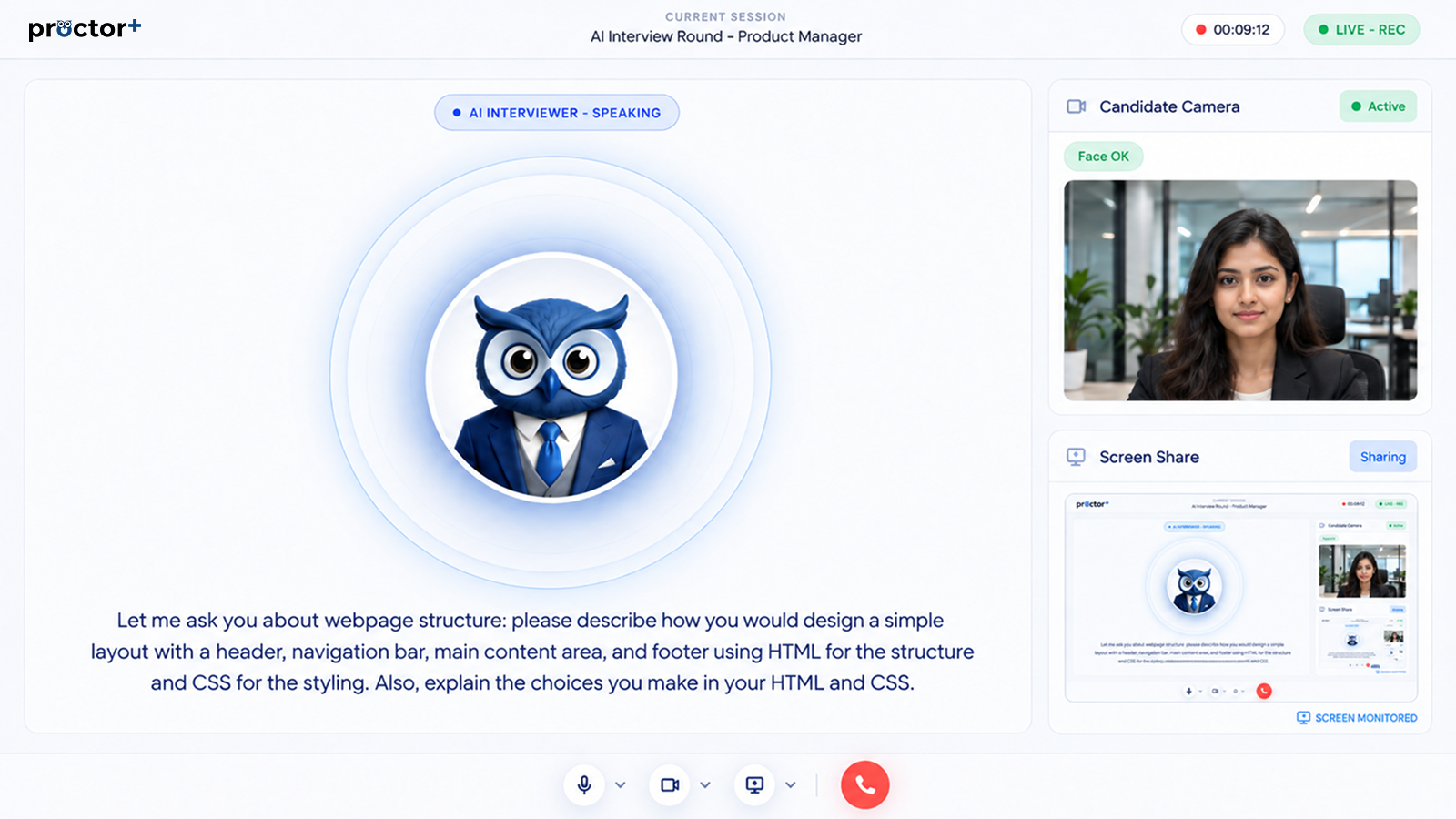Click the SCREEN MONITORED label
Screen dimensions: 1456x819
[x=1366, y=718]
